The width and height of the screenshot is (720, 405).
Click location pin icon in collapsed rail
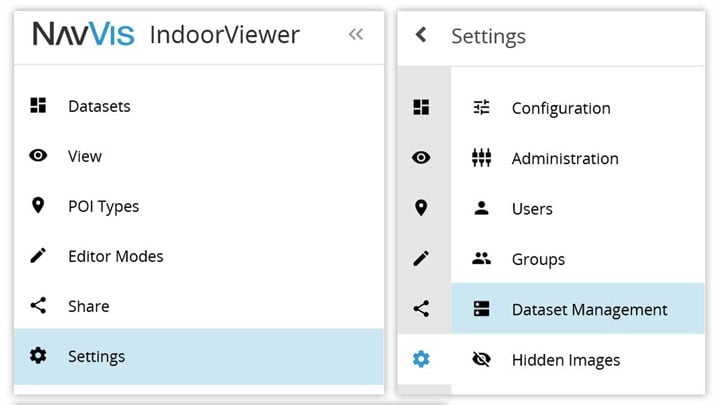(421, 208)
